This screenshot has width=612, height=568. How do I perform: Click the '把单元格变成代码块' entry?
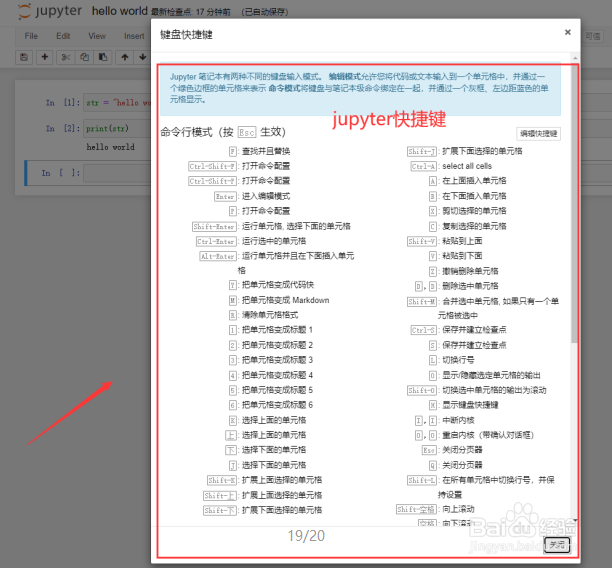(x=272, y=285)
